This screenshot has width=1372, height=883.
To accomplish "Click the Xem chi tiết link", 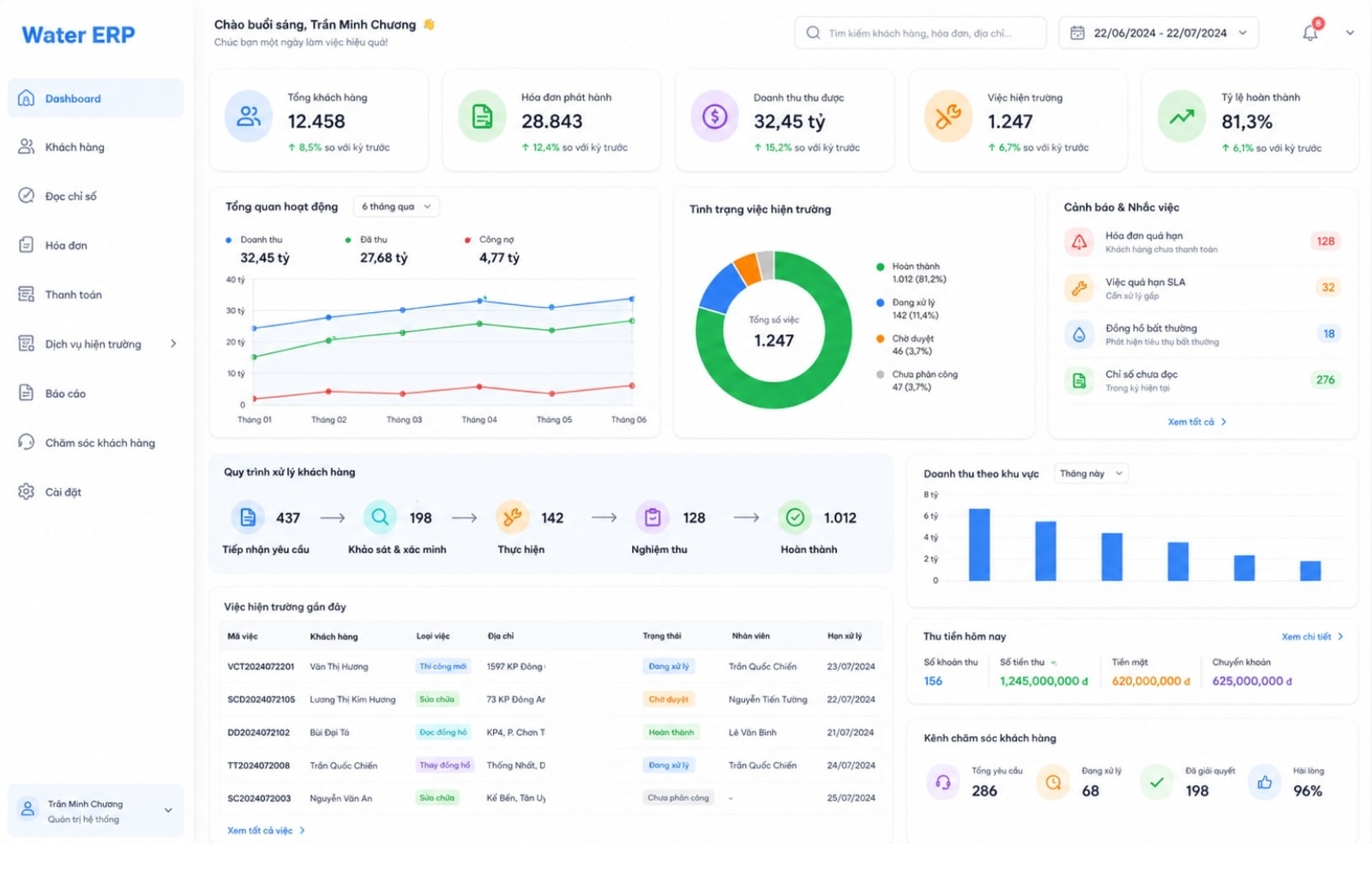I will (1312, 637).
